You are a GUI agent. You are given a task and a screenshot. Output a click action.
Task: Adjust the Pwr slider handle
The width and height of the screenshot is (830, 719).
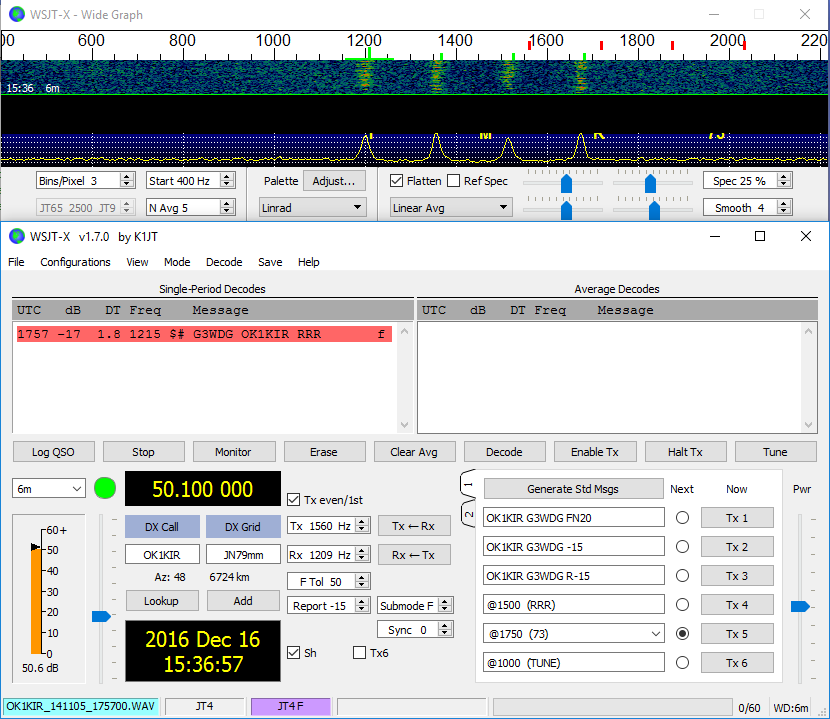click(x=800, y=606)
